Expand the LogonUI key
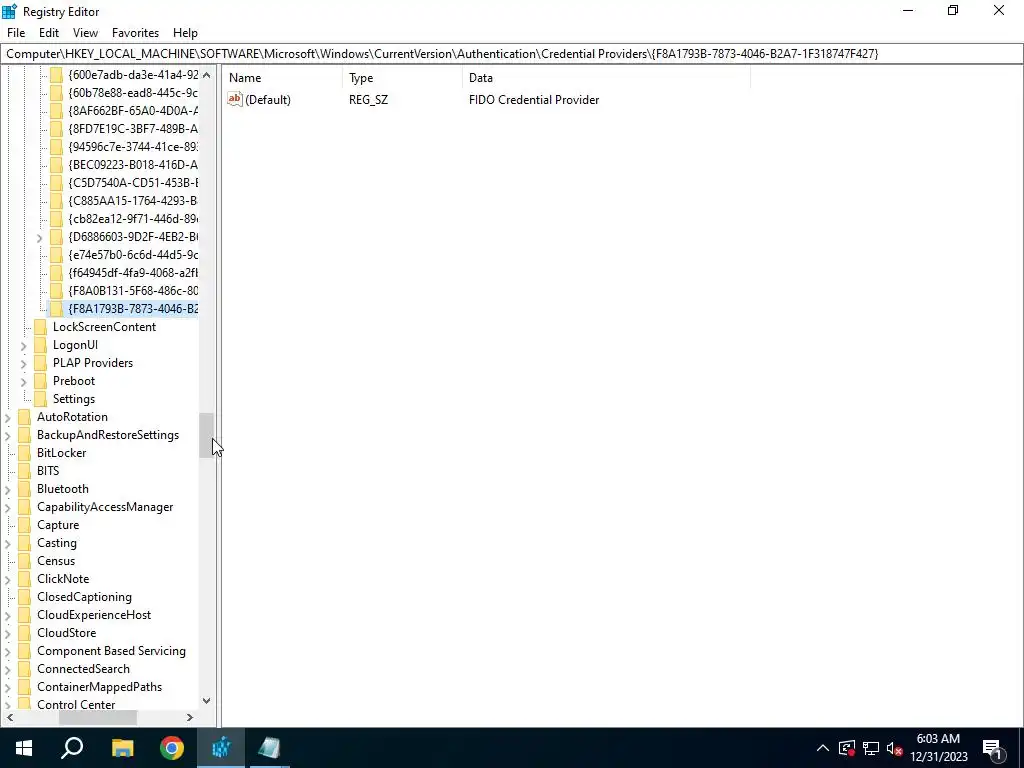Image resolution: width=1024 pixels, height=768 pixels. (x=24, y=345)
